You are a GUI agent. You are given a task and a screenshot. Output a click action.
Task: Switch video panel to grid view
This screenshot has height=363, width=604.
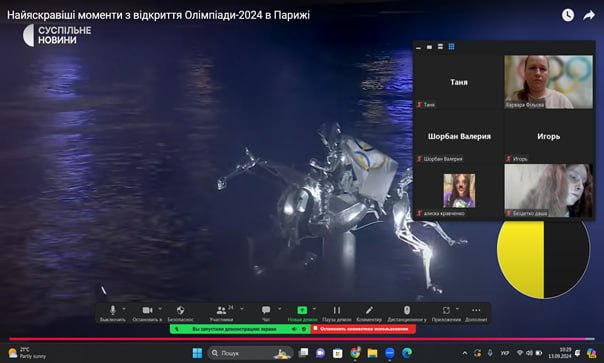tap(451, 47)
